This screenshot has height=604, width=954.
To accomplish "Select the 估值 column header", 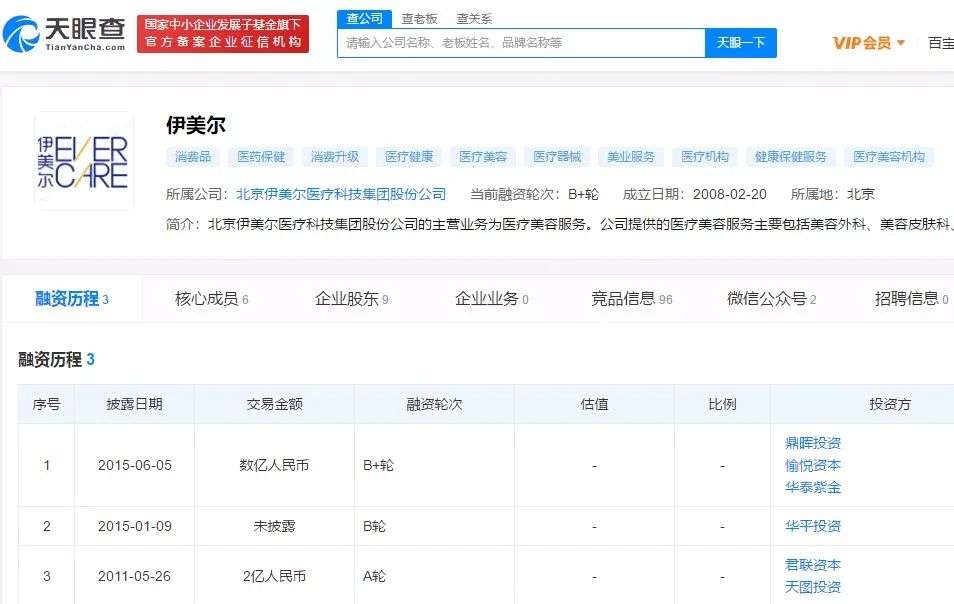I will (594, 404).
